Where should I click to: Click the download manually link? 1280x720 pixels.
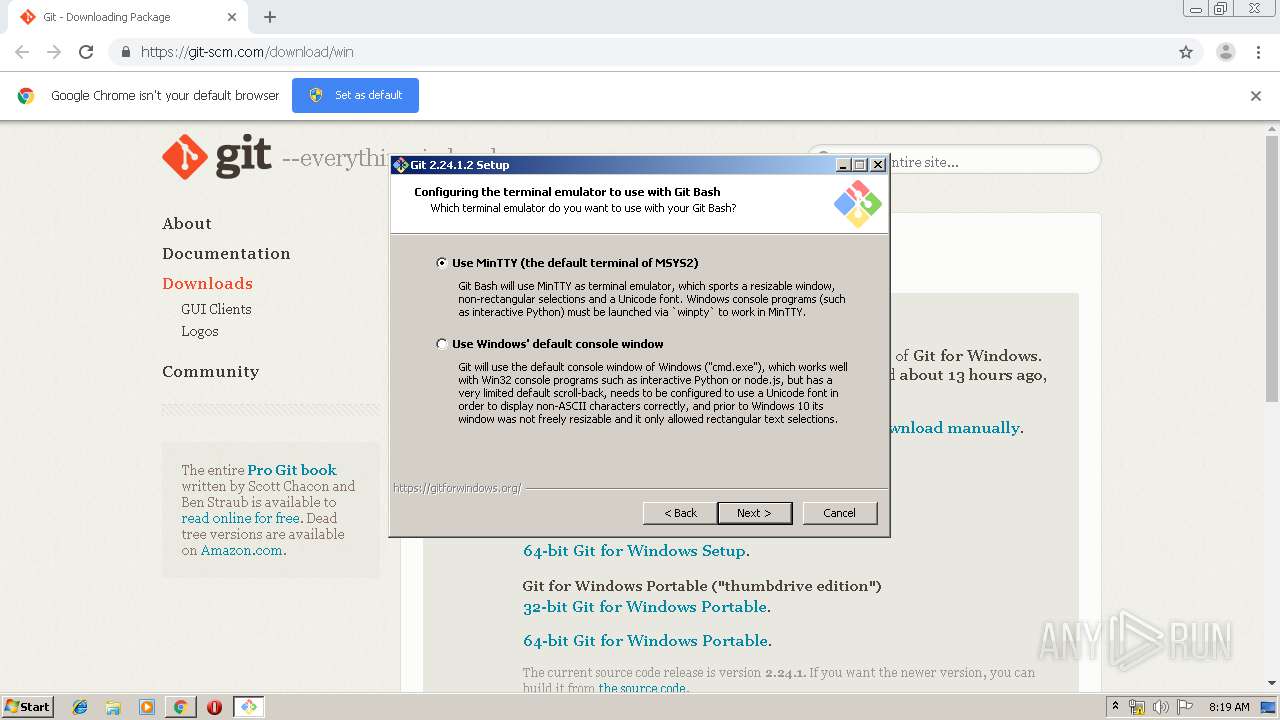(x=953, y=428)
